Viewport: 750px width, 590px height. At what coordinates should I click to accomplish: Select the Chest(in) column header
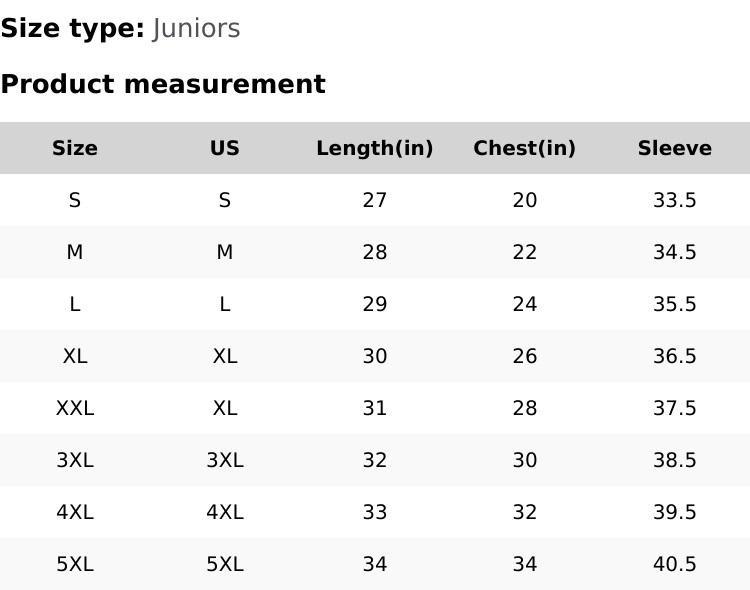coord(525,148)
